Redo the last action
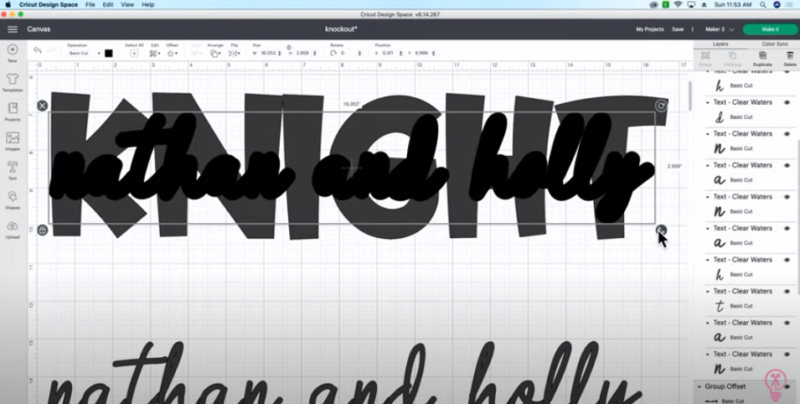Screen dimensions: 800x404 [51, 50]
